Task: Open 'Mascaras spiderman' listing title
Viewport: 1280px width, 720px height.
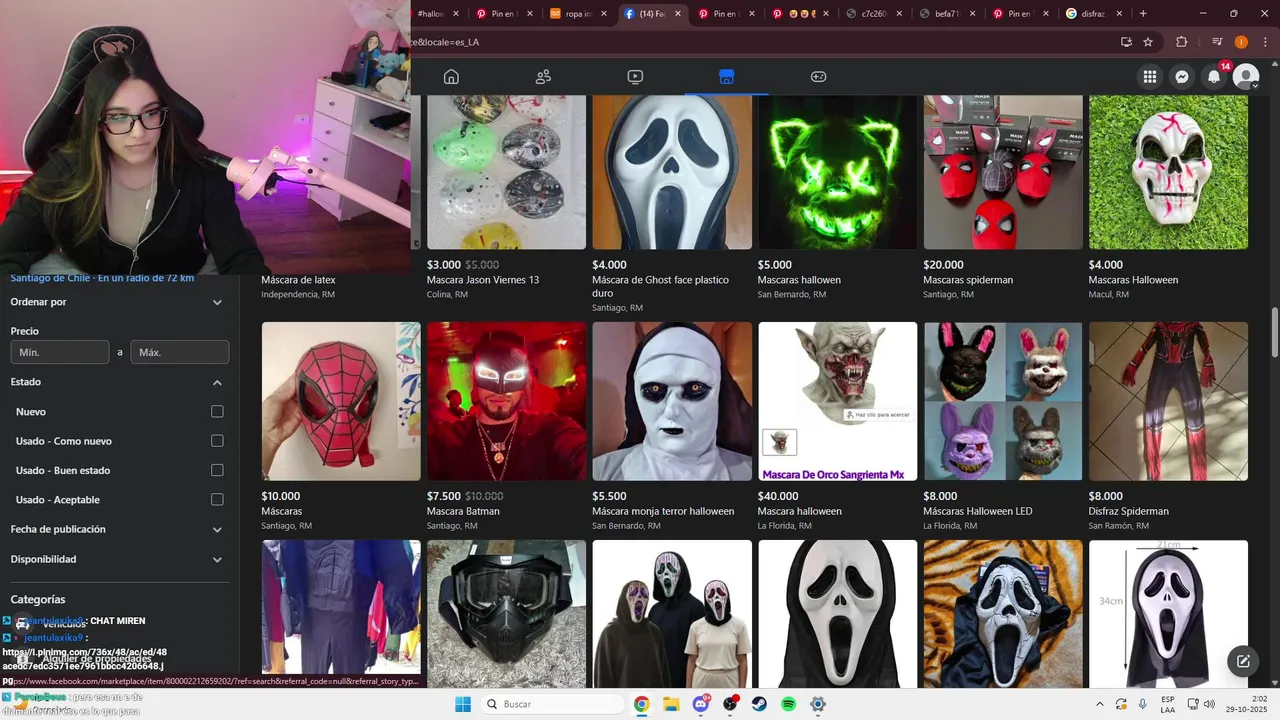Action: pyautogui.click(x=968, y=280)
